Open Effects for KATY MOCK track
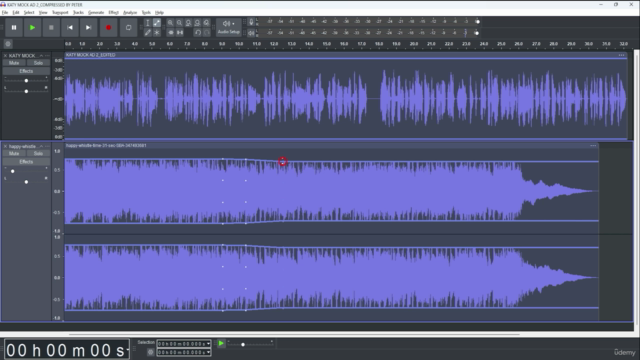This screenshot has width=640, height=360. [26, 71]
